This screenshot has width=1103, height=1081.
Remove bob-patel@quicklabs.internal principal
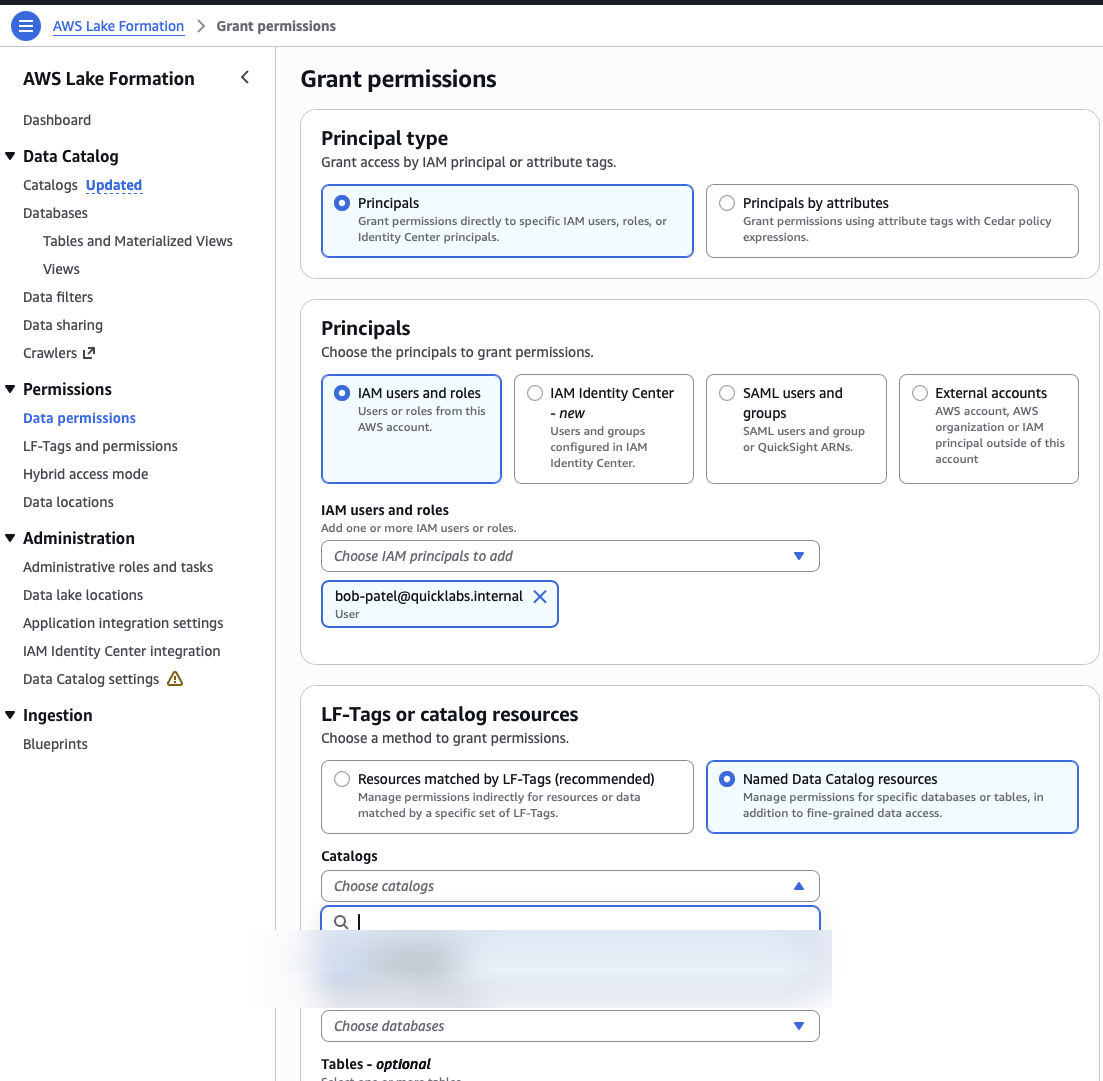(540, 596)
